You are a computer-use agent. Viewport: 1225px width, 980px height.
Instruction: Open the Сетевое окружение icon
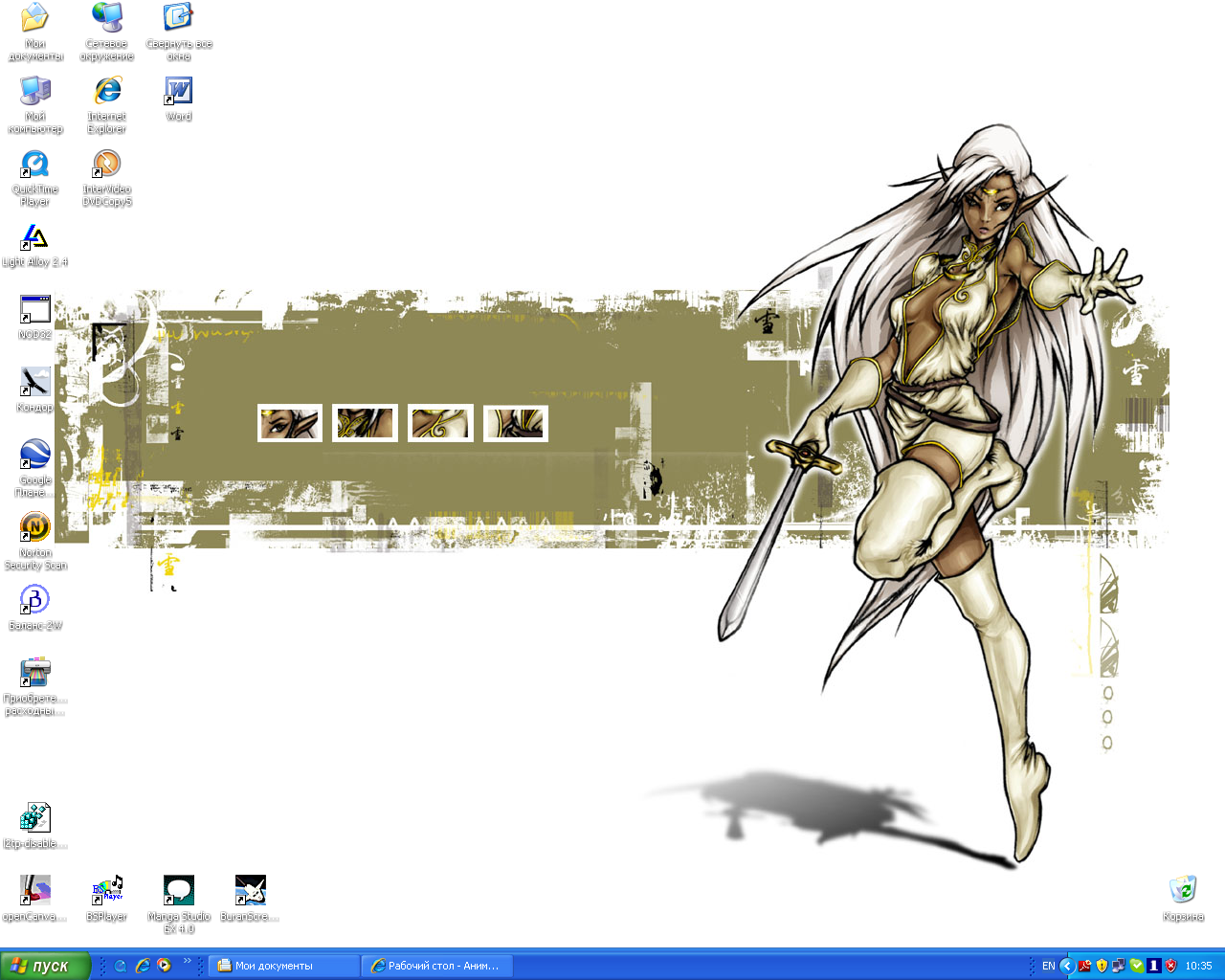(x=107, y=32)
